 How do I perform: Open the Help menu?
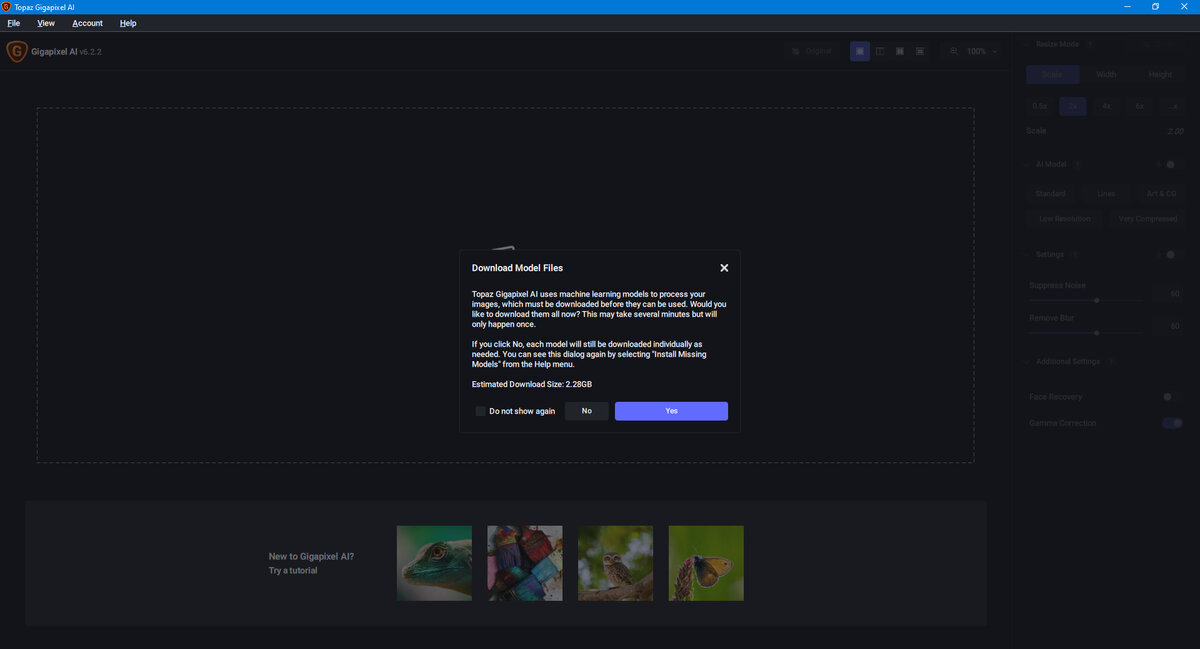click(x=128, y=23)
